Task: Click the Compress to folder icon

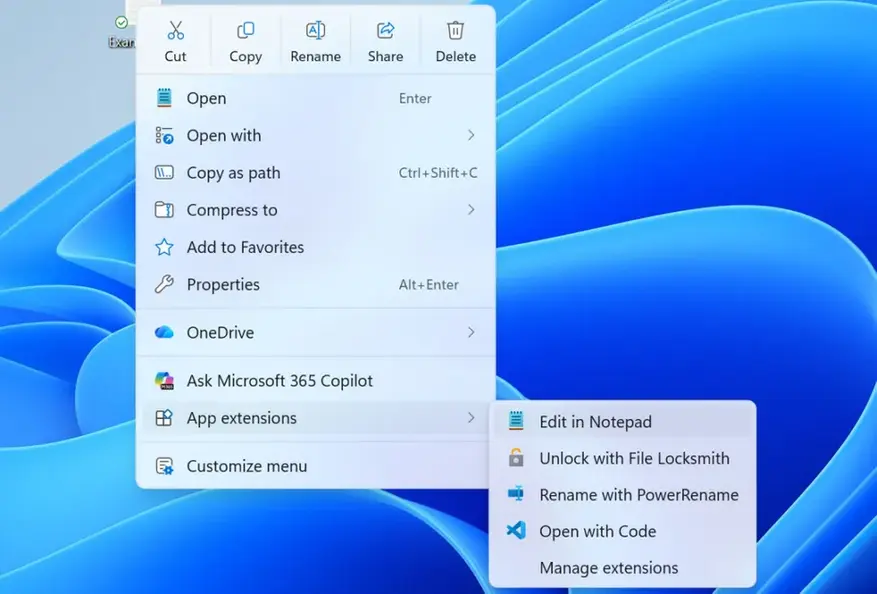Action: coord(164,210)
